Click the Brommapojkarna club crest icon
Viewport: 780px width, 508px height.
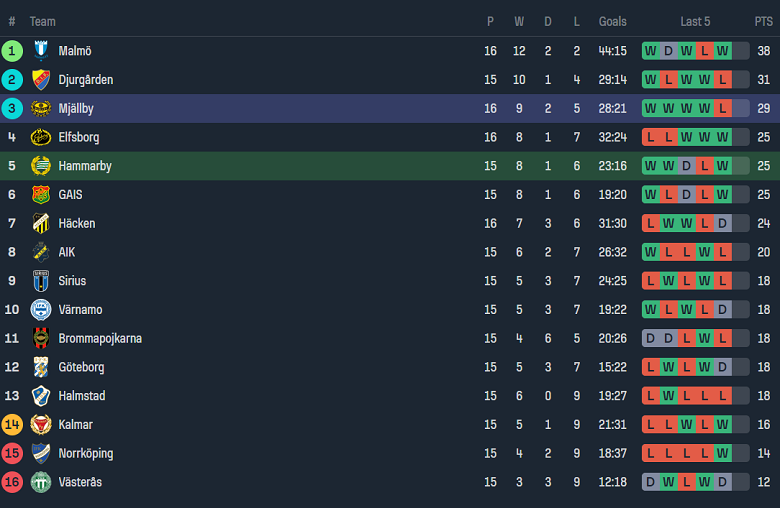[x=41, y=338]
